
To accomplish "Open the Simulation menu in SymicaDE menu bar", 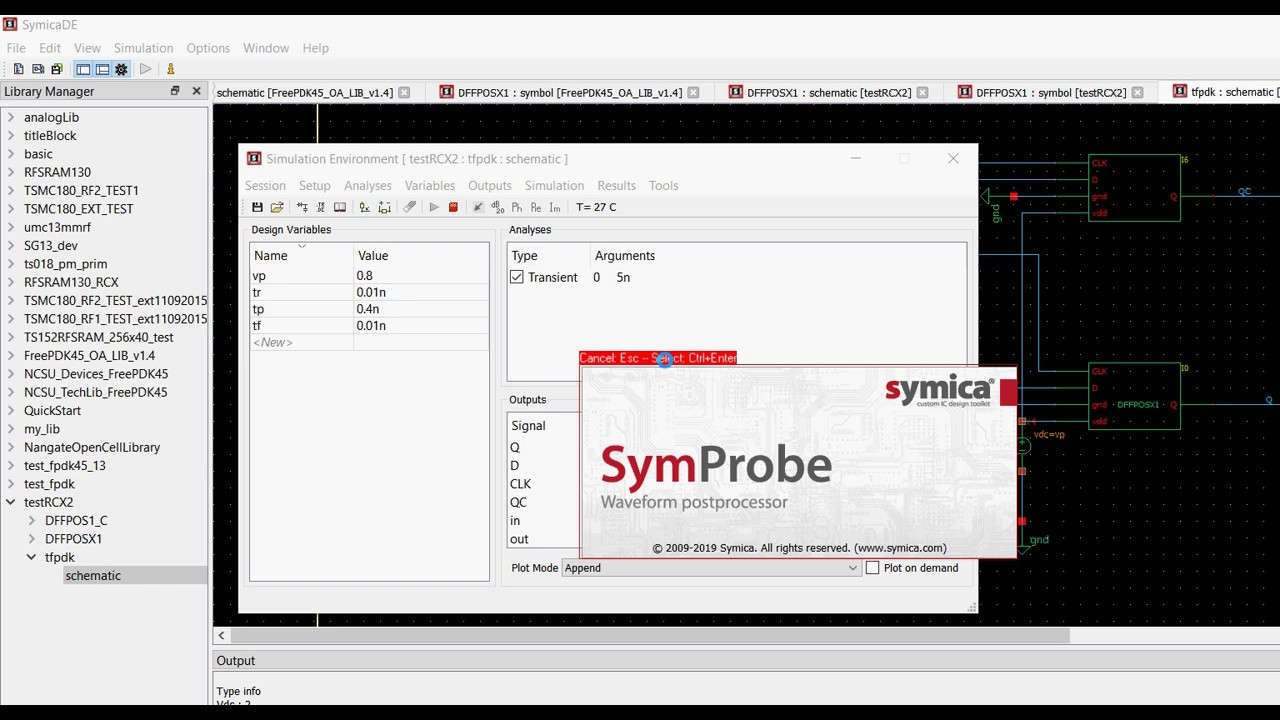I will pos(143,48).
